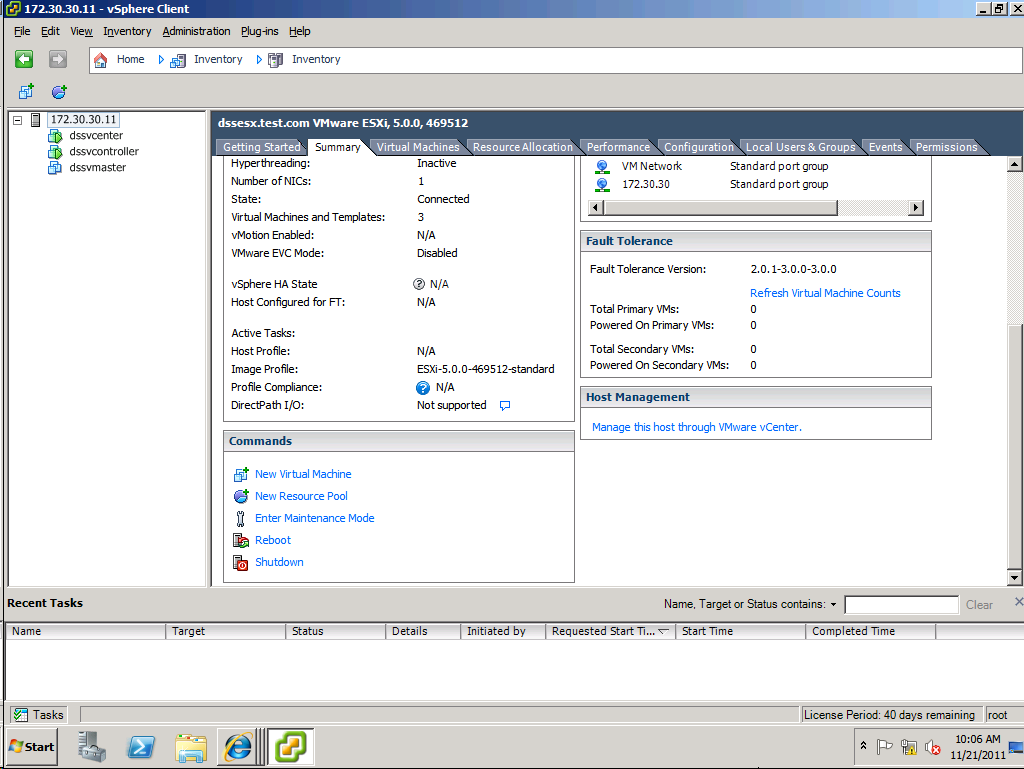Open the Administration menu
Viewport: 1024px width, 769px height.
tap(196, 31)
